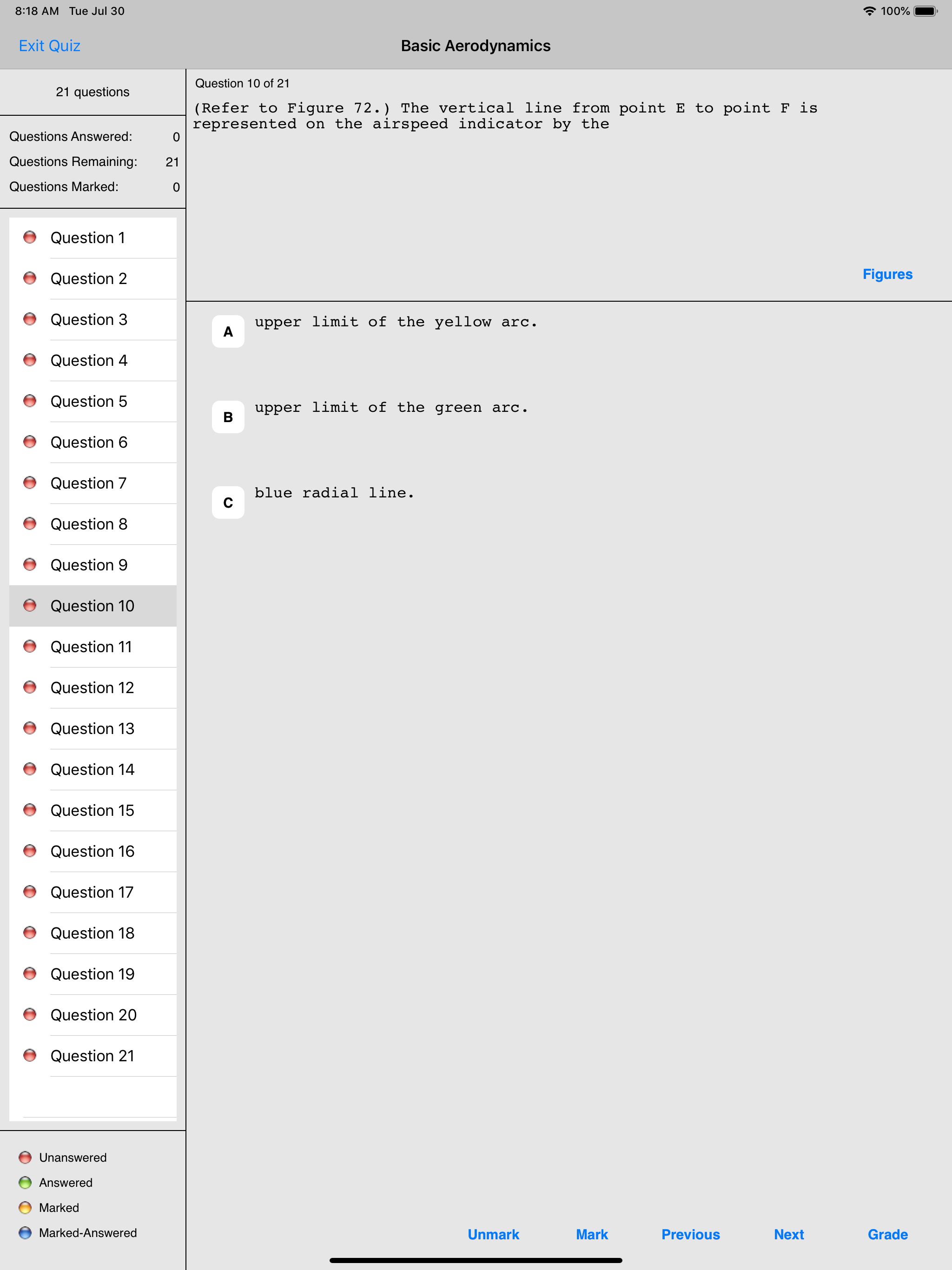Open the Figures link for Figure 72

point(887,274)
